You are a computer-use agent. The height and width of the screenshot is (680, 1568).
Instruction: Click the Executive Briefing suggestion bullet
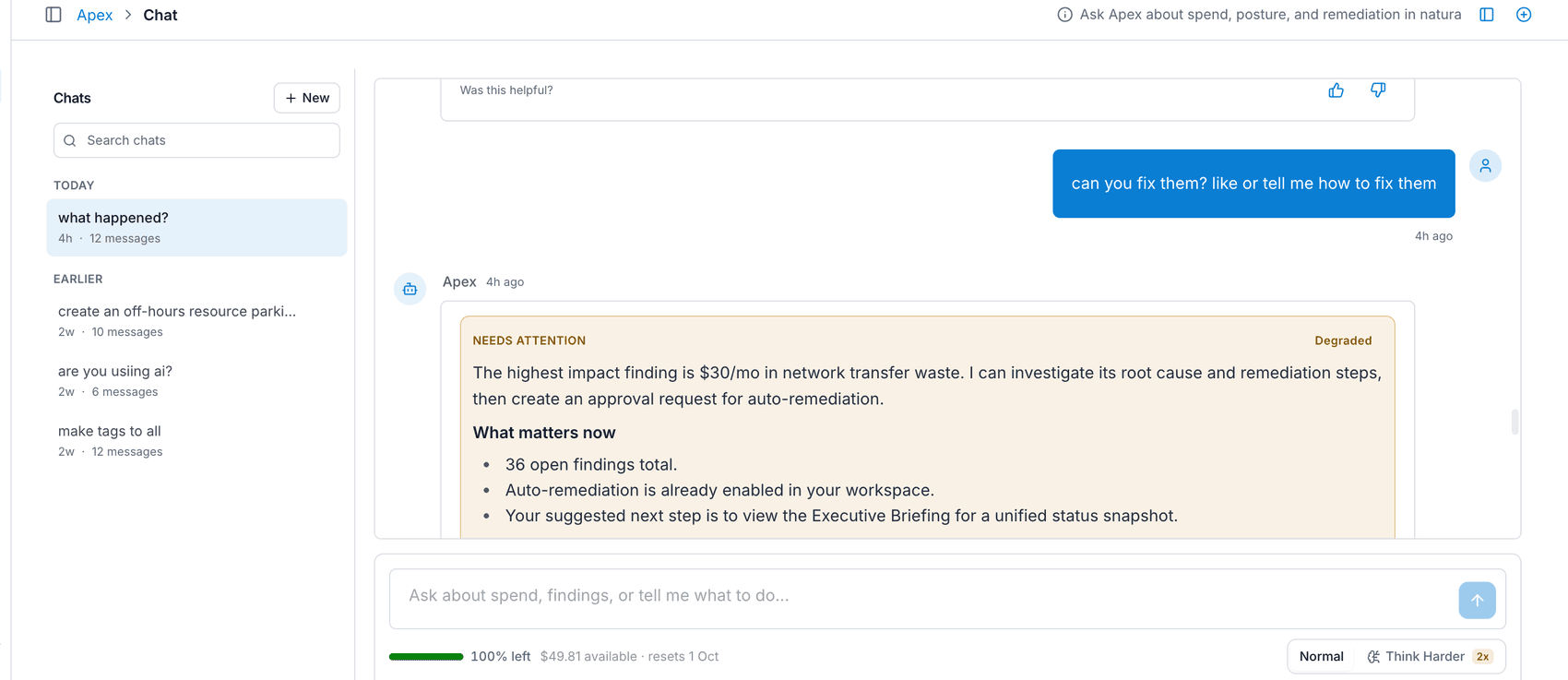(841, 517)
